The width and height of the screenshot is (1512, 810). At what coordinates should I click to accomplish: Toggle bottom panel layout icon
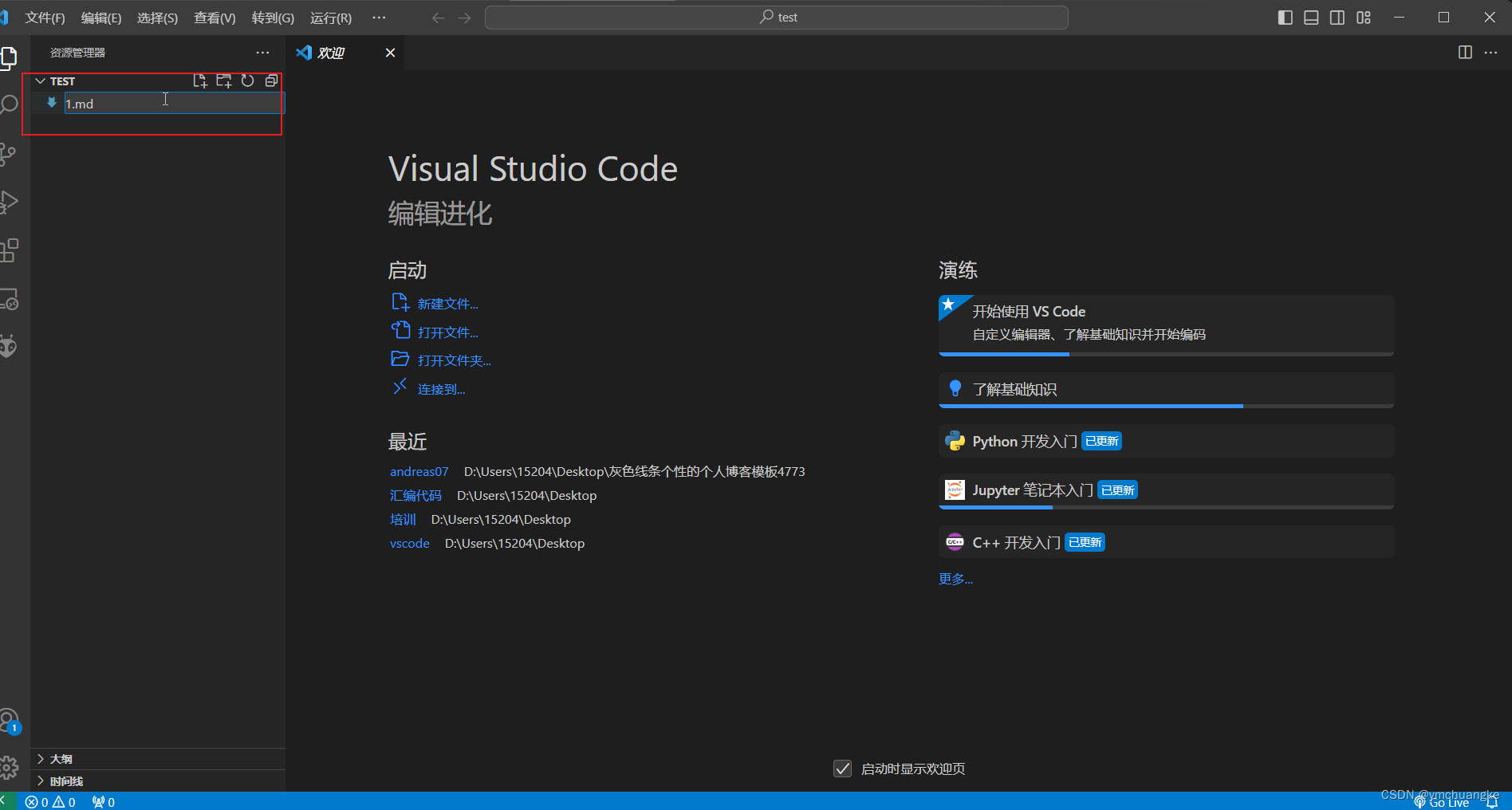tap(1311, 18)
